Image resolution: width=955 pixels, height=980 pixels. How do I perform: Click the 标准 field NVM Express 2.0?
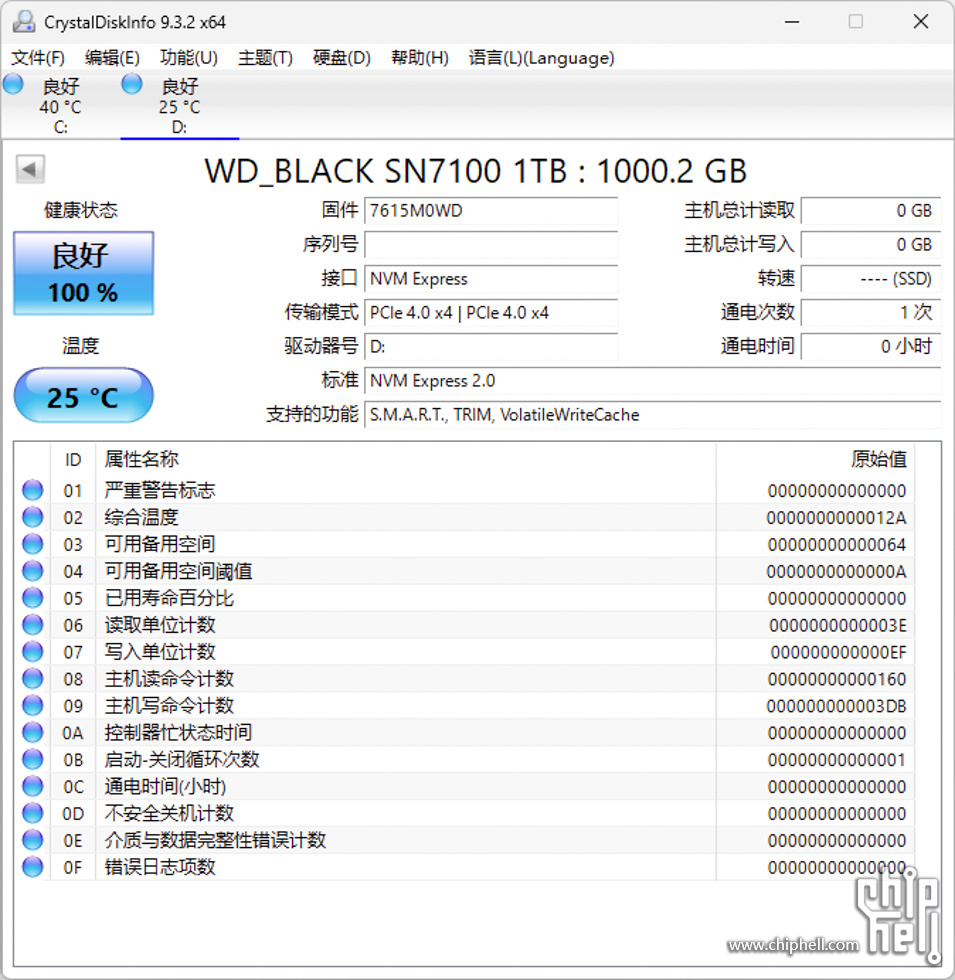(652, 381)
